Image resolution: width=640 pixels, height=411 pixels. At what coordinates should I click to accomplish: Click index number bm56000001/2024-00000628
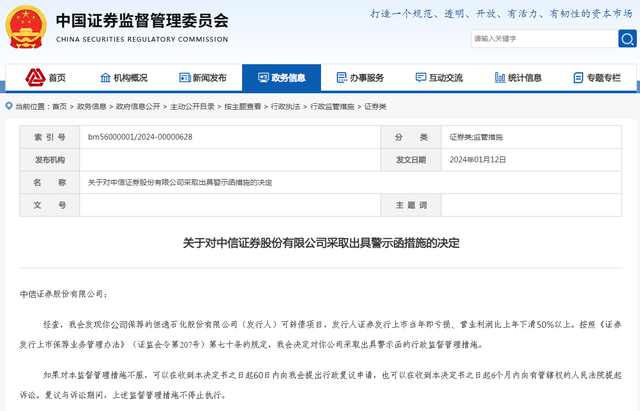[140, 137]
